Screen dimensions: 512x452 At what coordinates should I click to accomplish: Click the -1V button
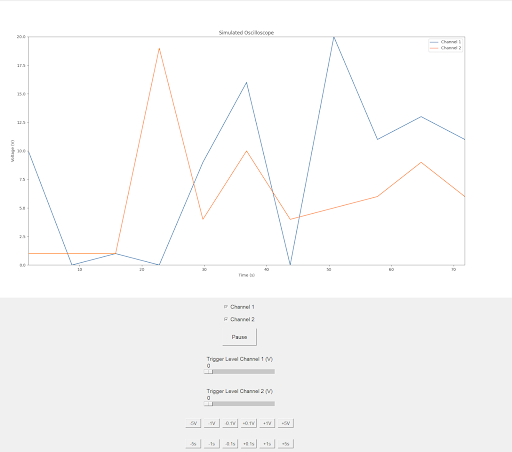coord(212,423)
